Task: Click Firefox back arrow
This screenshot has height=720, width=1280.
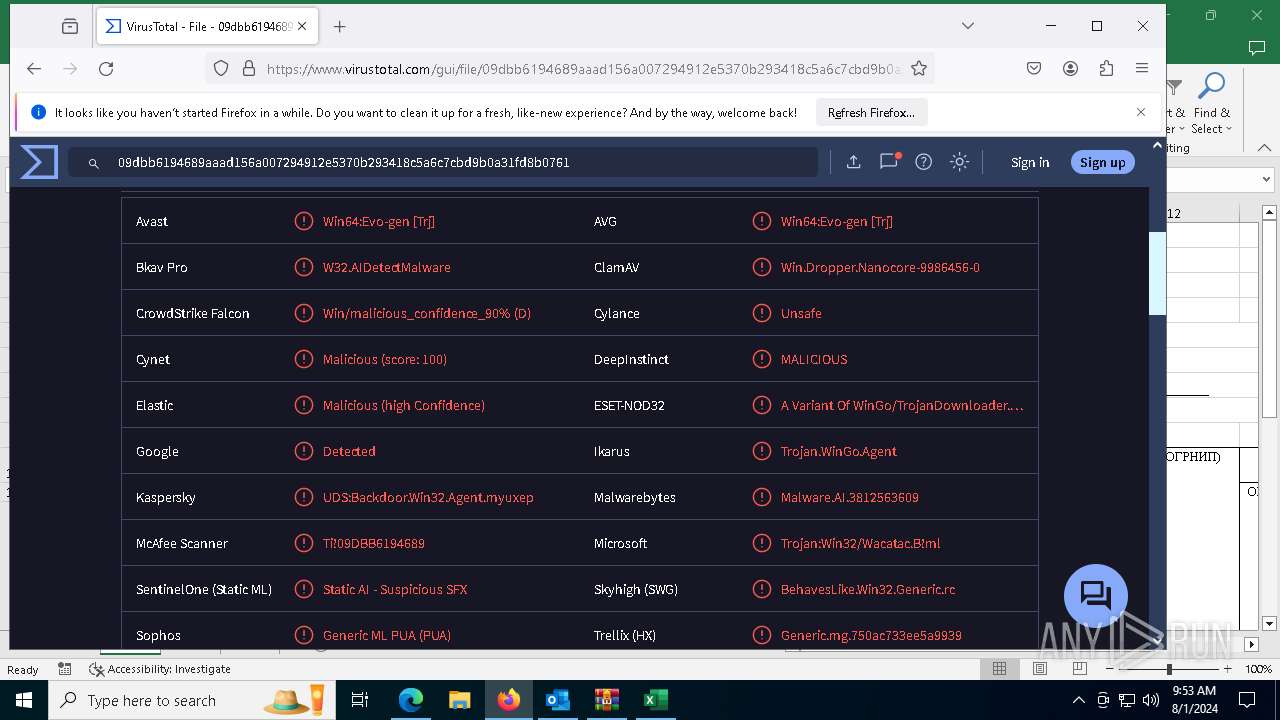Action: click(34, 69)
